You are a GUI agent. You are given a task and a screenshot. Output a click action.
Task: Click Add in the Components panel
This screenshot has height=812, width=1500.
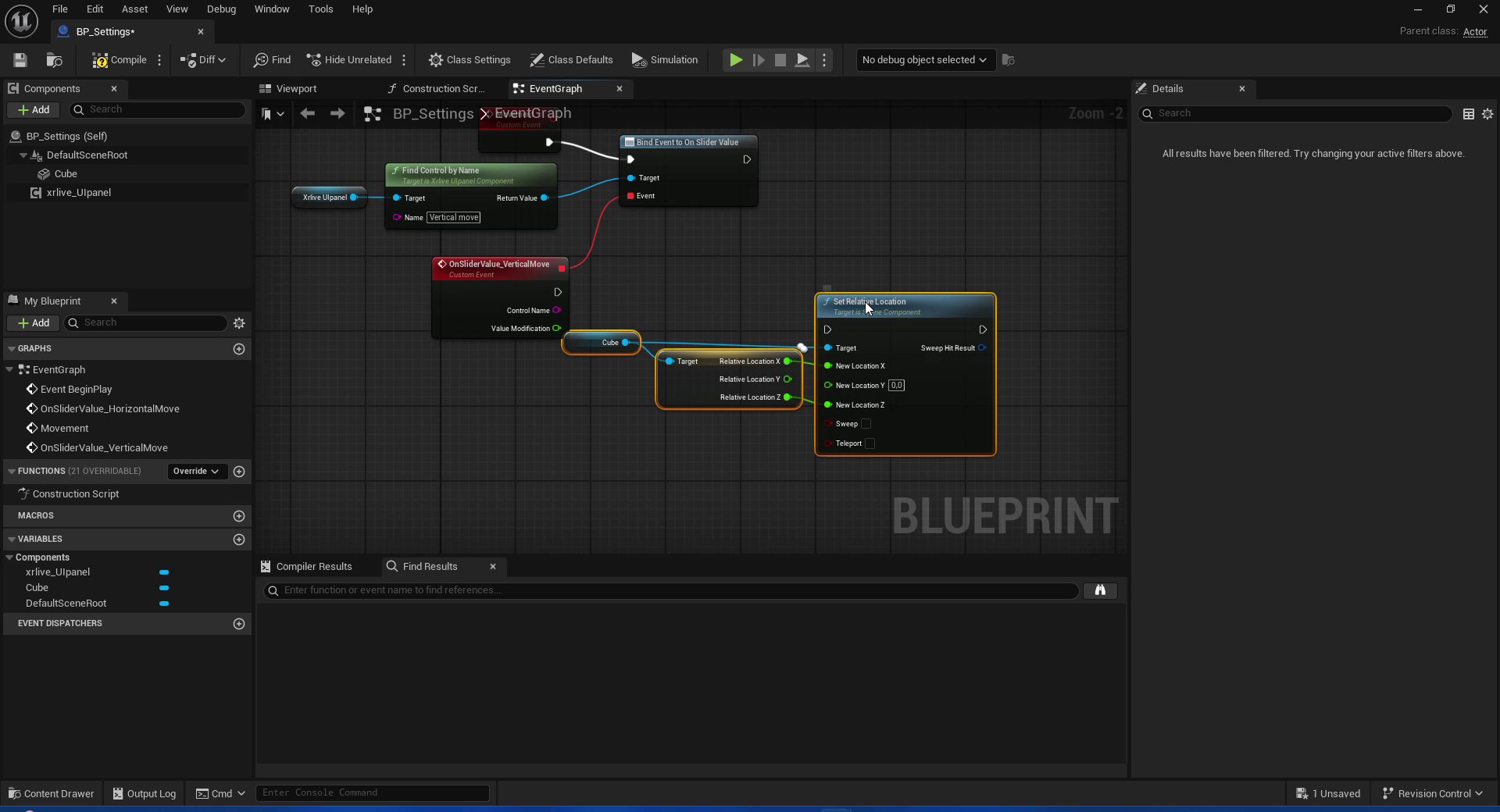(34, 110)
